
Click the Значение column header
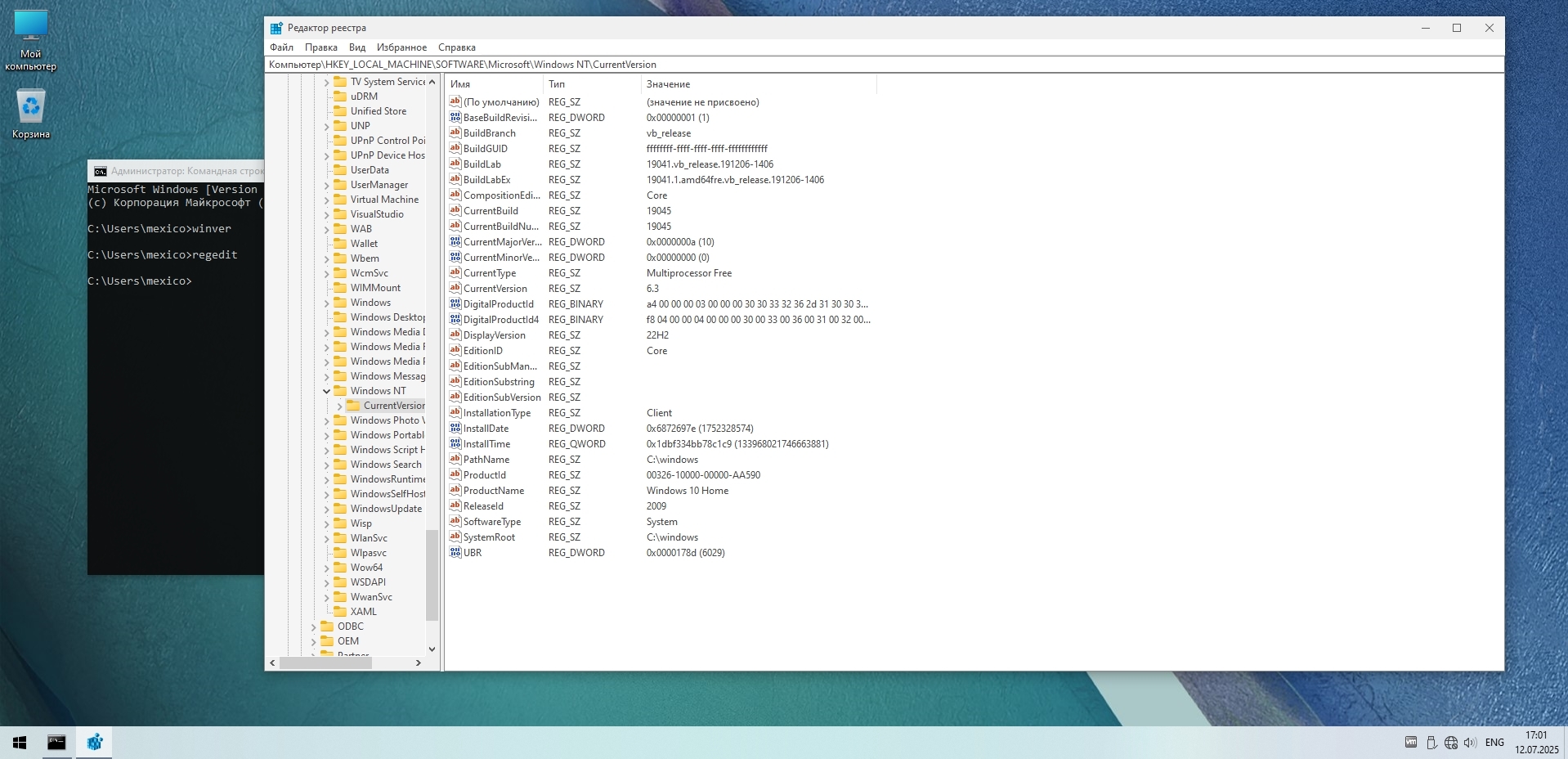pos(759,84)
